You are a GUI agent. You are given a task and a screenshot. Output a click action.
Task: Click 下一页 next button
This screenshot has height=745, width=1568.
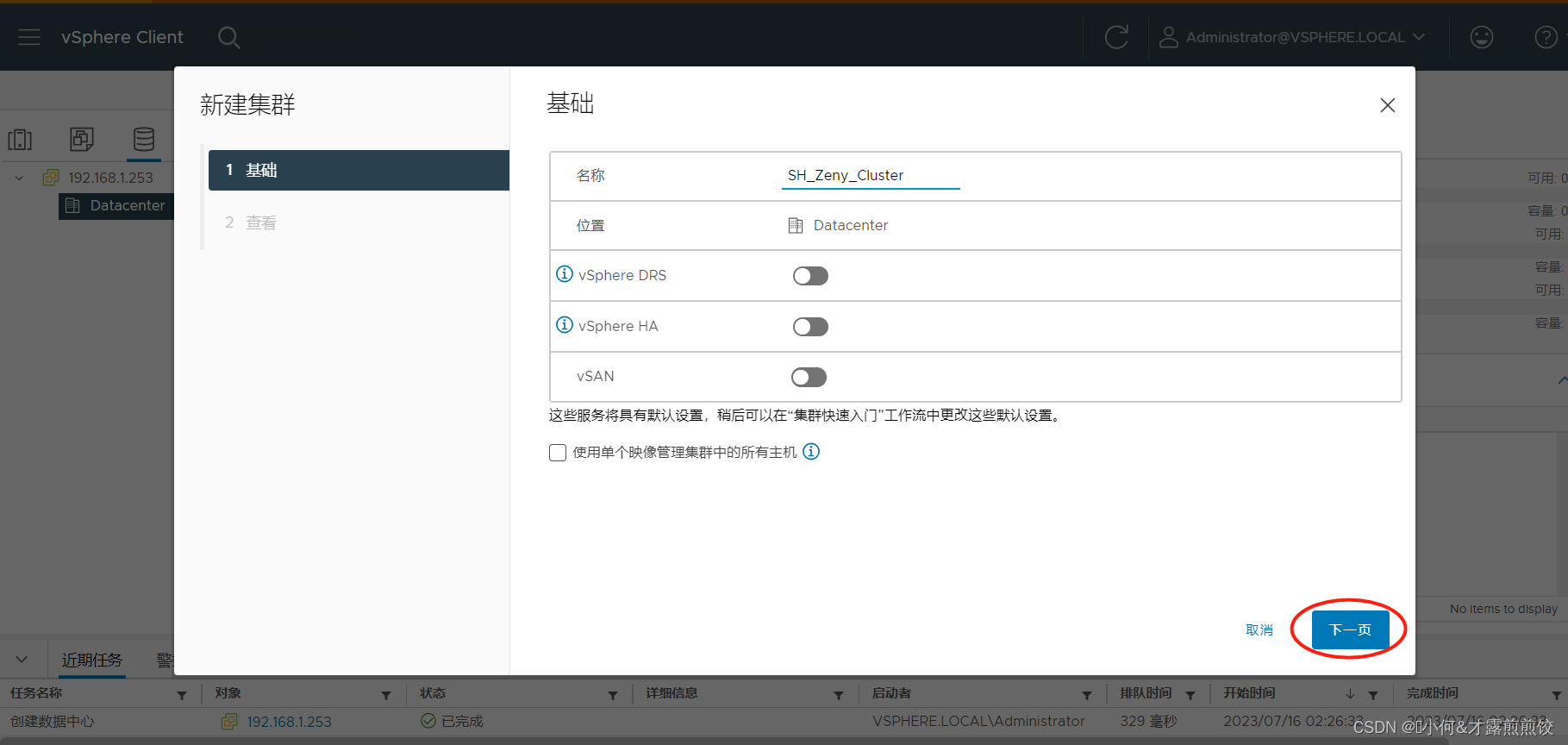coord(1350,629)
